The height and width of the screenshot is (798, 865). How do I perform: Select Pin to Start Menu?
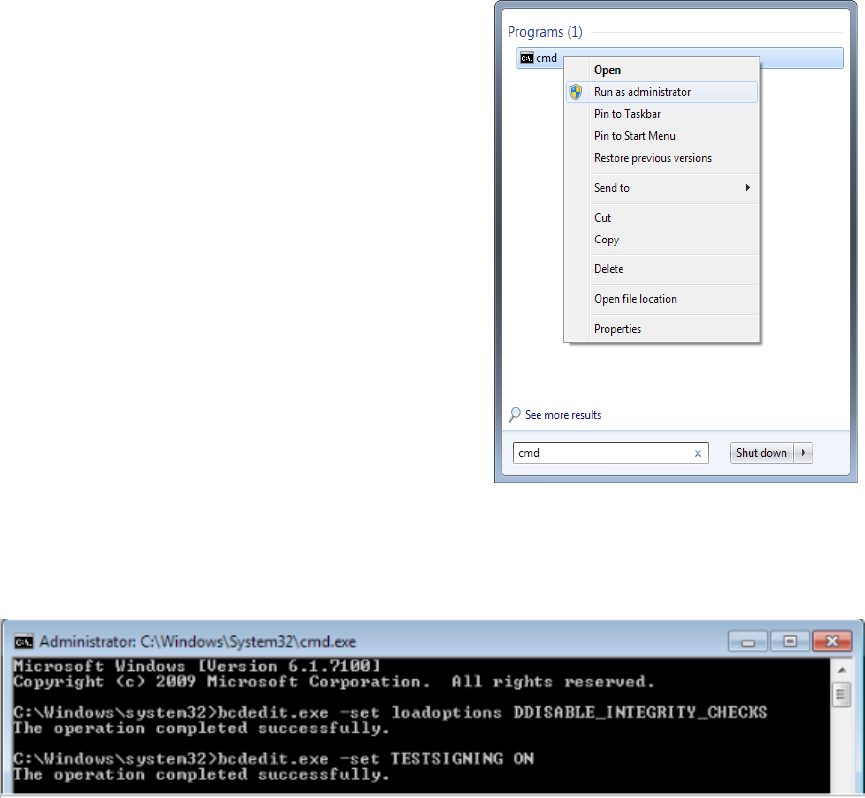(x=662, y=136)
